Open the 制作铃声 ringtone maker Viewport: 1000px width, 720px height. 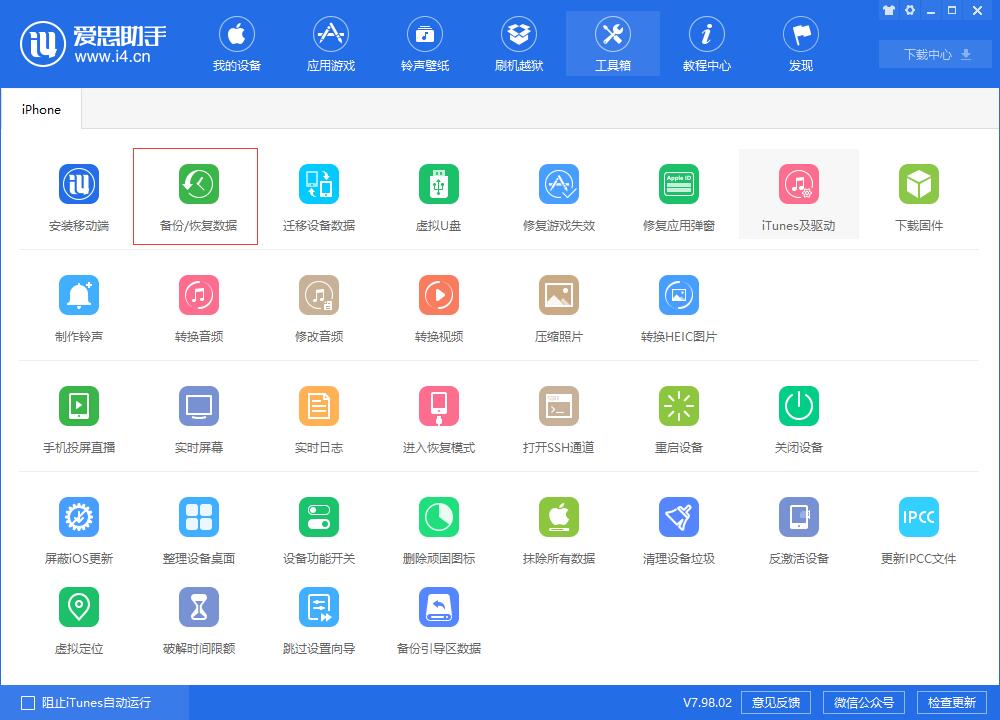[x=79, y=305]
